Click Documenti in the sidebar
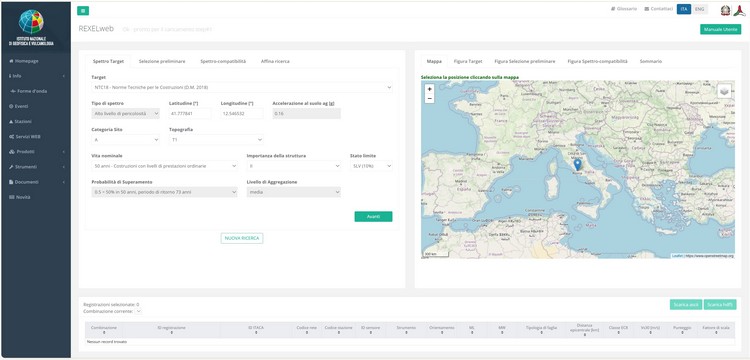 click(24, 182)
